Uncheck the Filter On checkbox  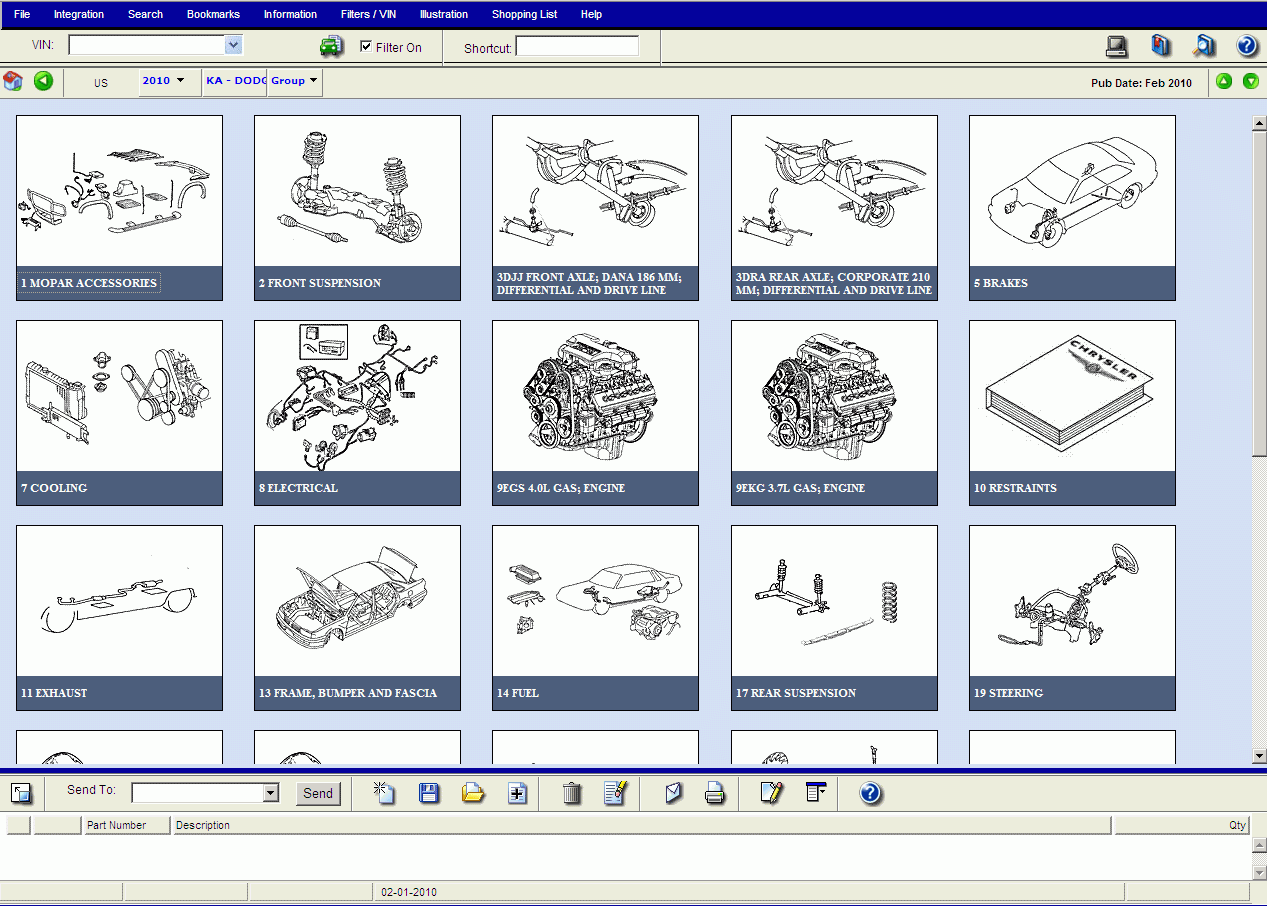368,46
